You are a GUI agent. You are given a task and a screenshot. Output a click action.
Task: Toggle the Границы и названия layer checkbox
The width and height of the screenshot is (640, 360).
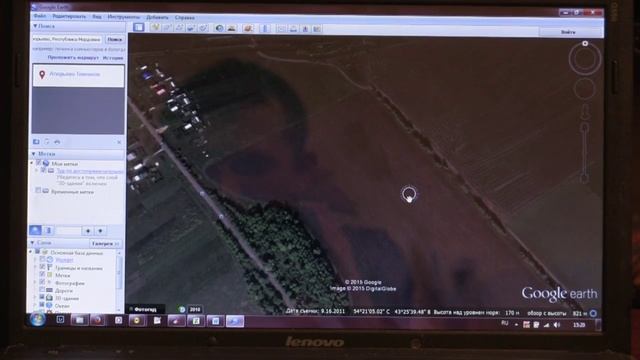[x=42, y=267]
